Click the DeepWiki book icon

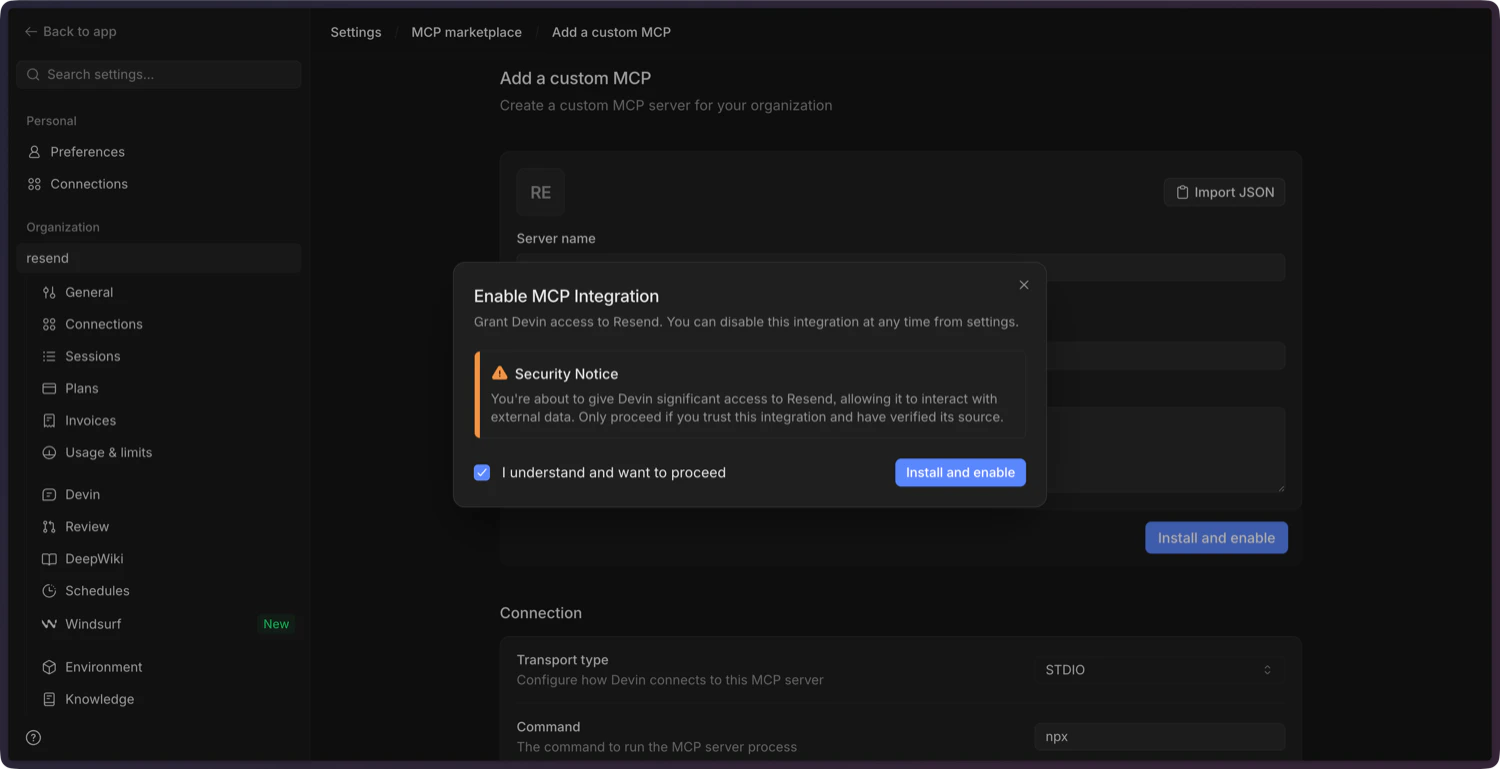click(x=49, y=559)
